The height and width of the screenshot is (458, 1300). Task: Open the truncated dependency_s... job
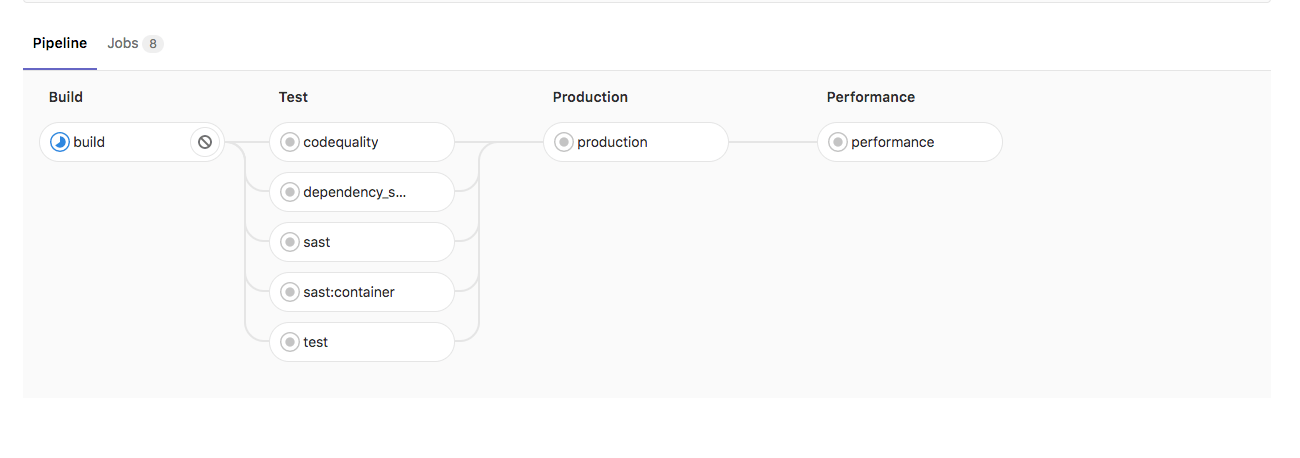point(355,192)
